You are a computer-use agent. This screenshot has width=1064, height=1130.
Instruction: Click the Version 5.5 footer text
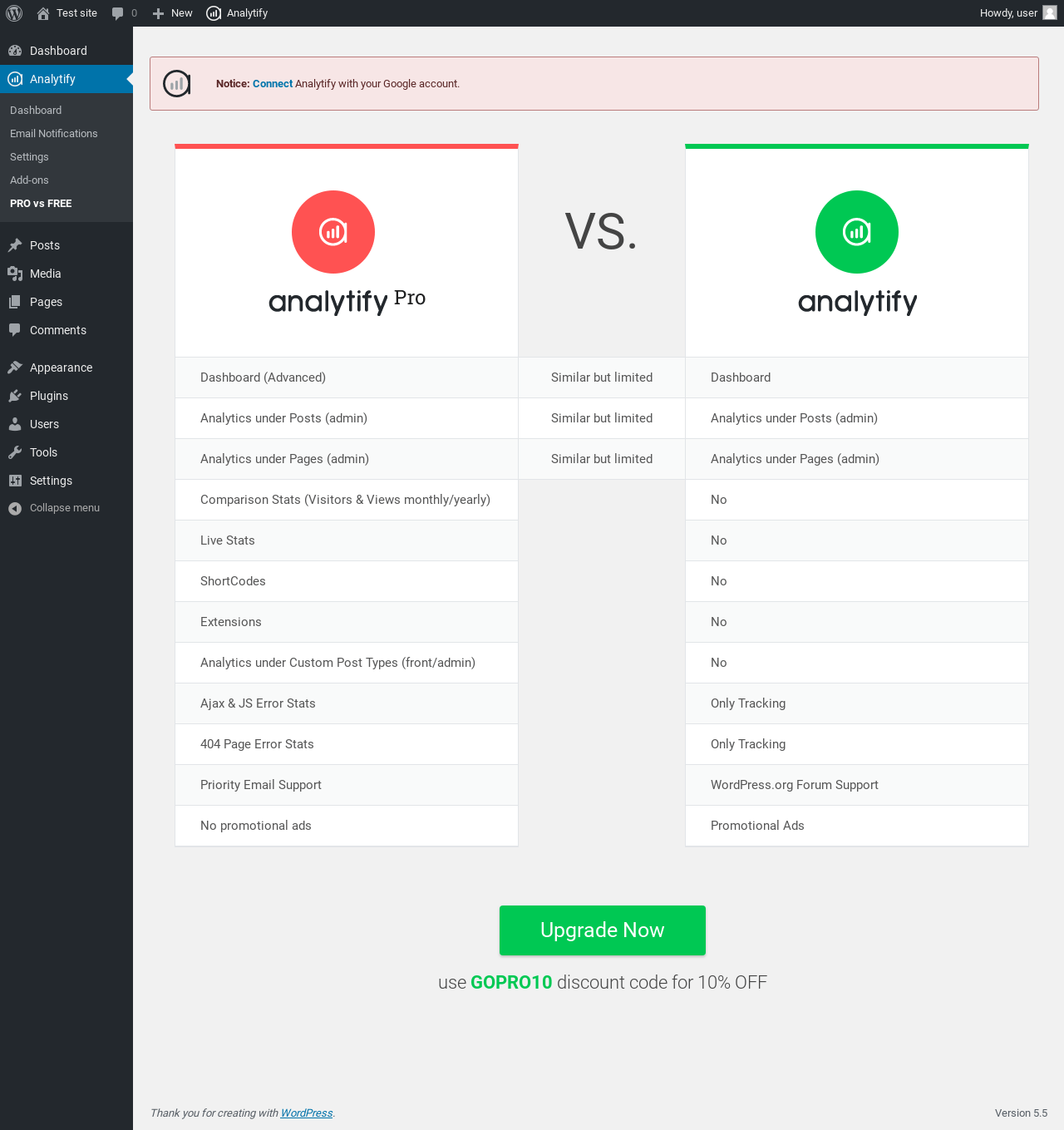point(1021,1113)
